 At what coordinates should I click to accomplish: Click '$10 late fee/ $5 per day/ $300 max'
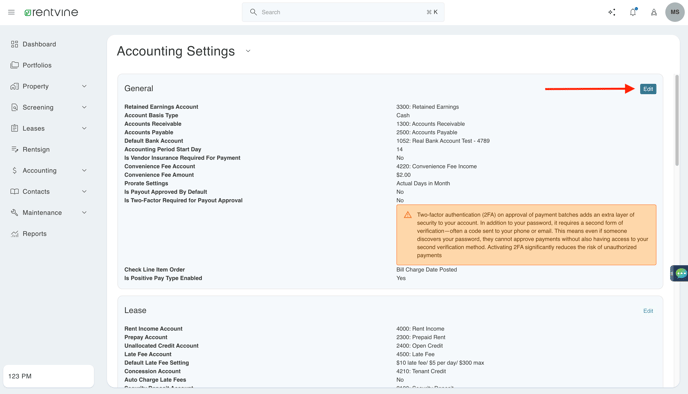pyautogui.click(x=440, y=362)
